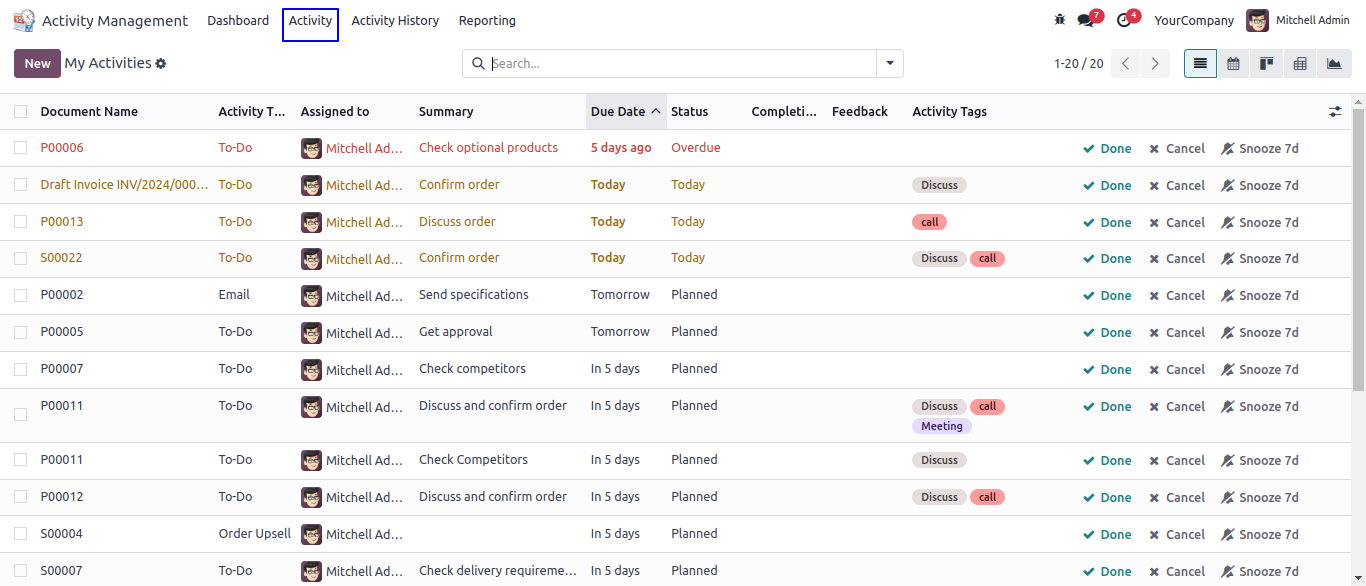Switch to calendar view
The image size is (1366, 586).
point(1233,63)
